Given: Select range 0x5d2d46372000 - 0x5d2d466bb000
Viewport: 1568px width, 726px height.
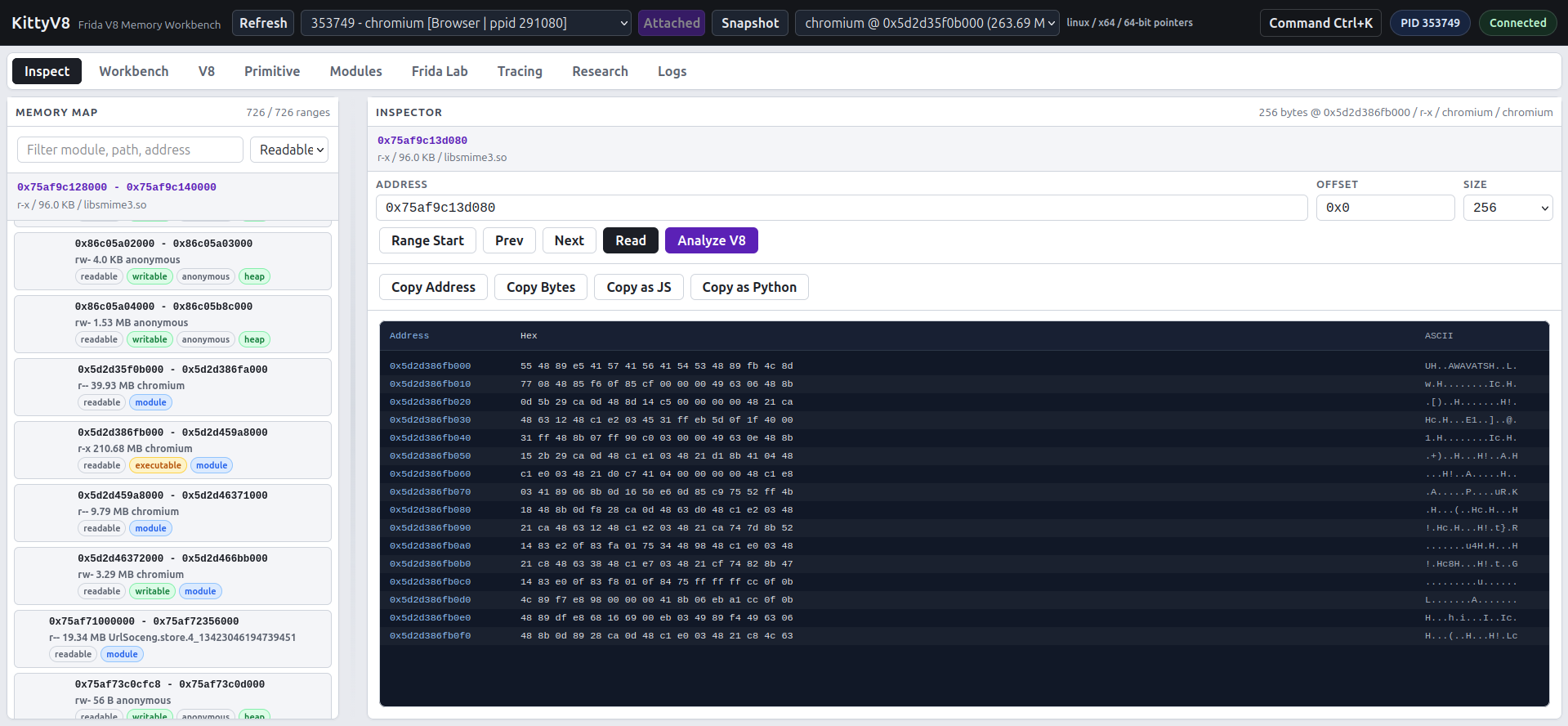Looking at the screenshot, I should click(x=172, y=576).
